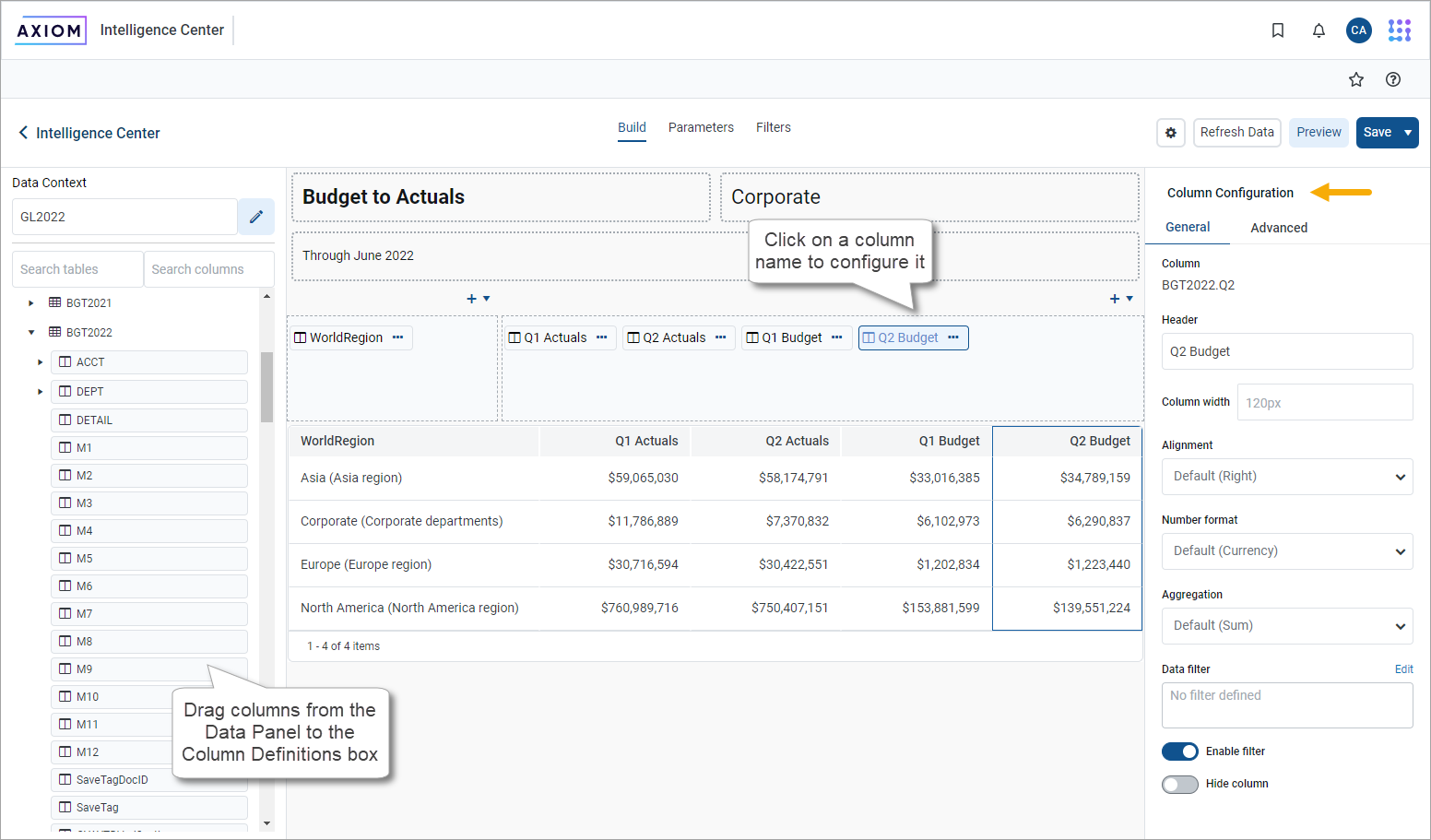This screenshot has width=1431, height=840.
Task: Click the plus icon to add a column
Action: (x=471, y=298)
